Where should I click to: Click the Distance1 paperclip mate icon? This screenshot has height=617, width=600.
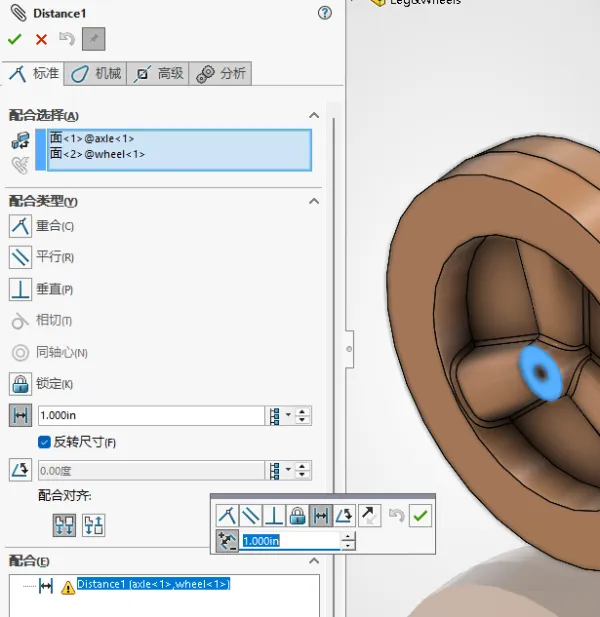coord(18,13)
